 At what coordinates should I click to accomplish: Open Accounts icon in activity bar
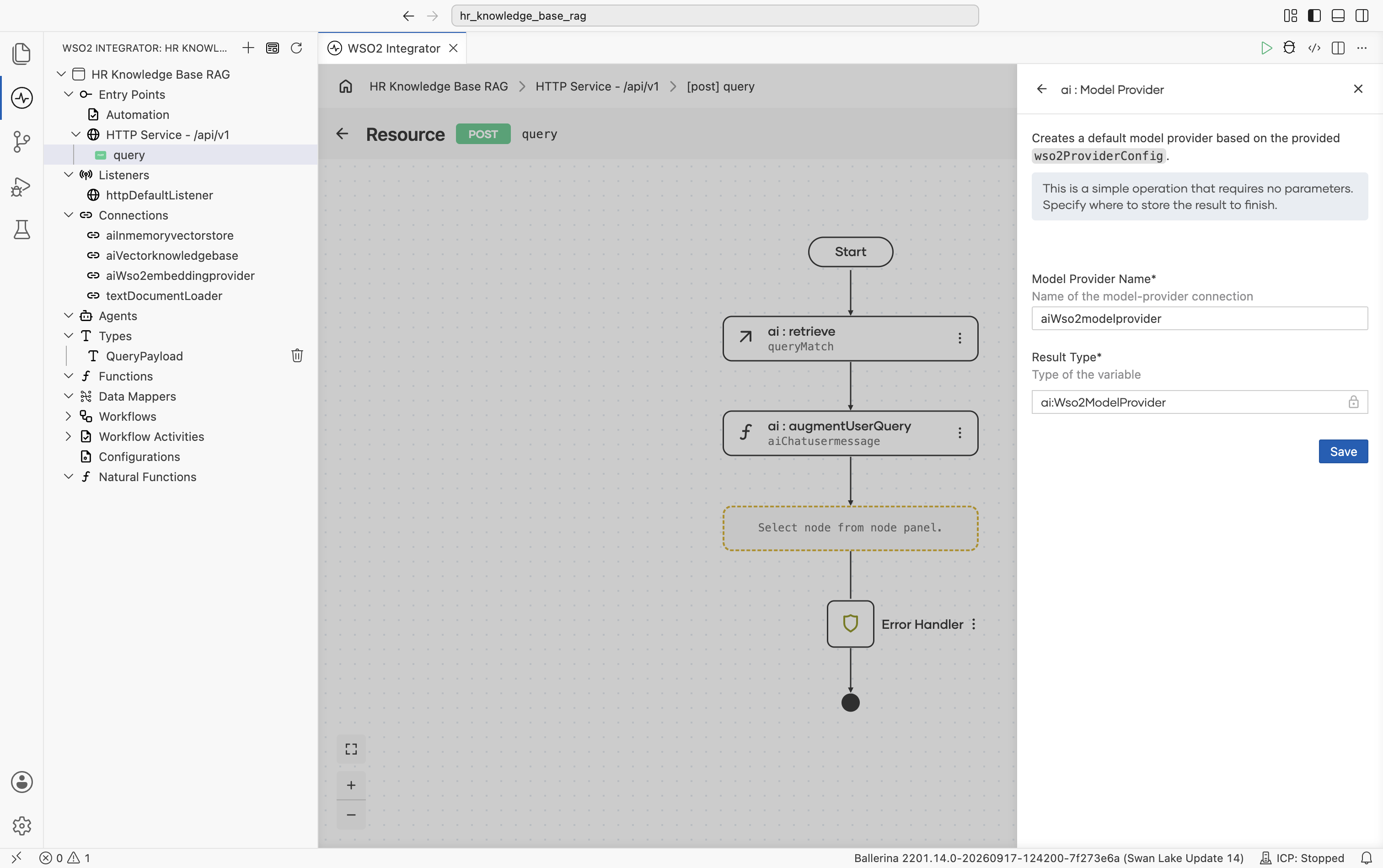tap(22, 782)
